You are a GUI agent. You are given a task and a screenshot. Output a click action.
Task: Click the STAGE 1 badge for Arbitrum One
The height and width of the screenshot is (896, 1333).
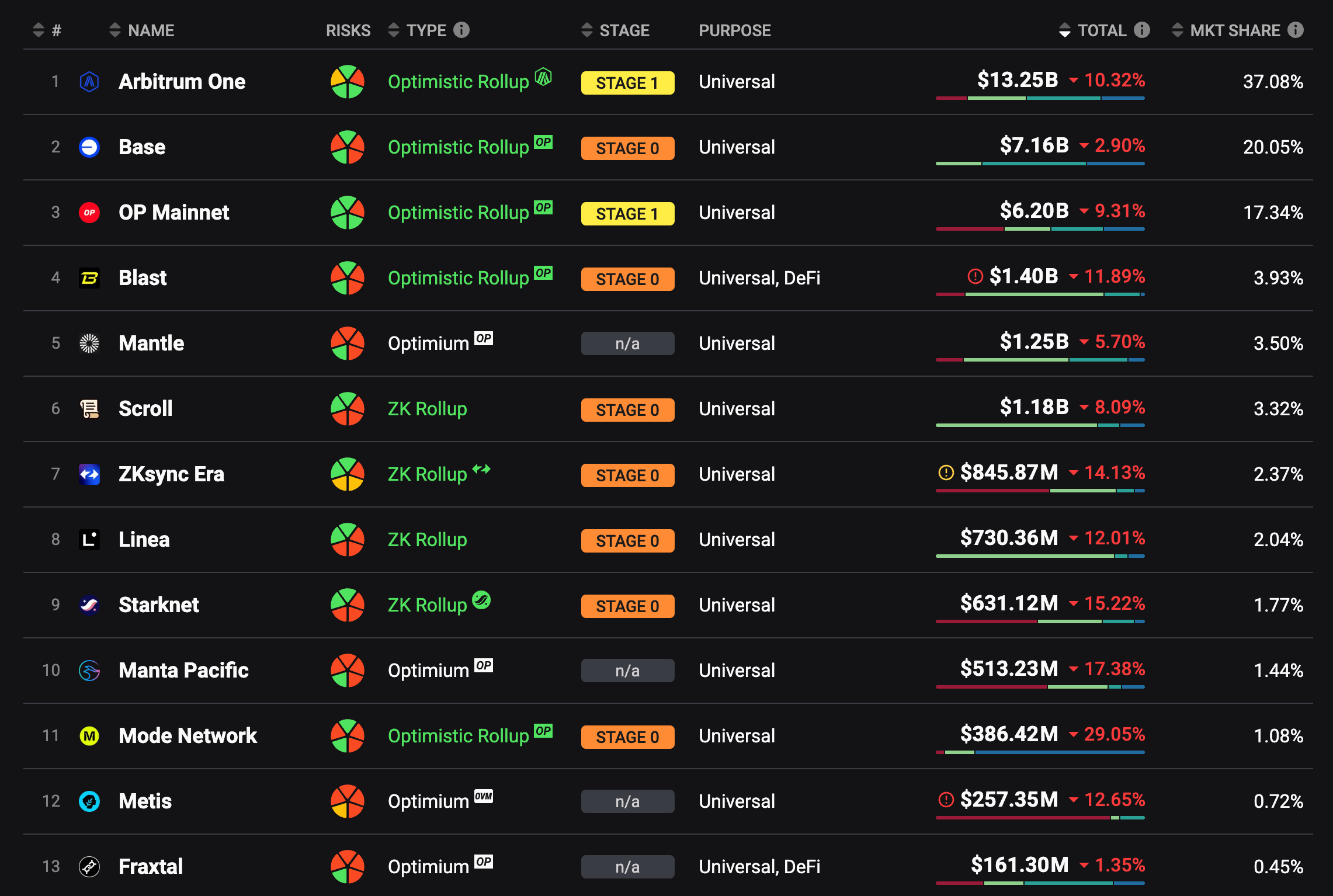tap(627, 83)
